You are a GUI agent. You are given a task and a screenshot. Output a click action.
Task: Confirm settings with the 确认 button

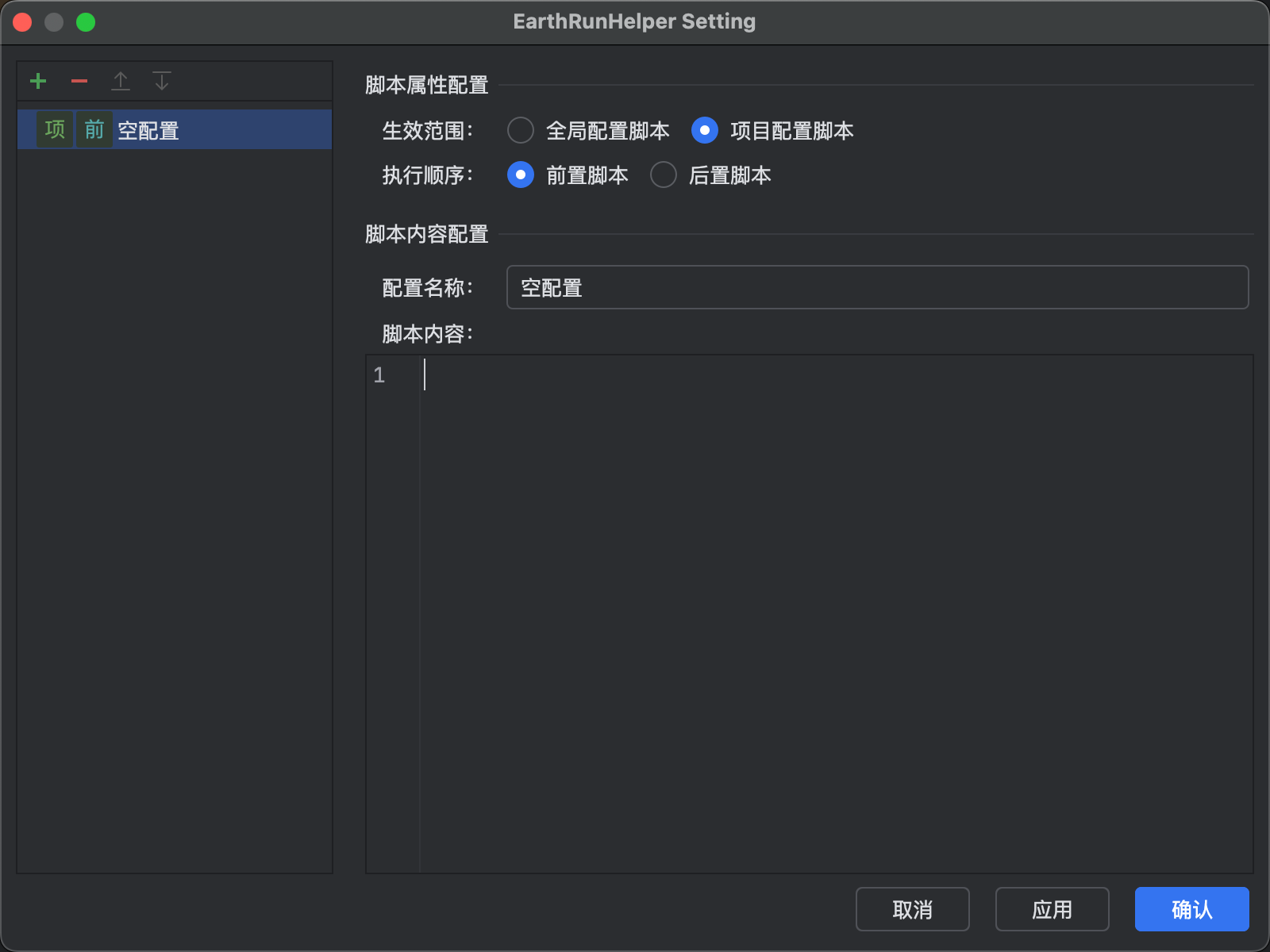[x=1191, y=909]
